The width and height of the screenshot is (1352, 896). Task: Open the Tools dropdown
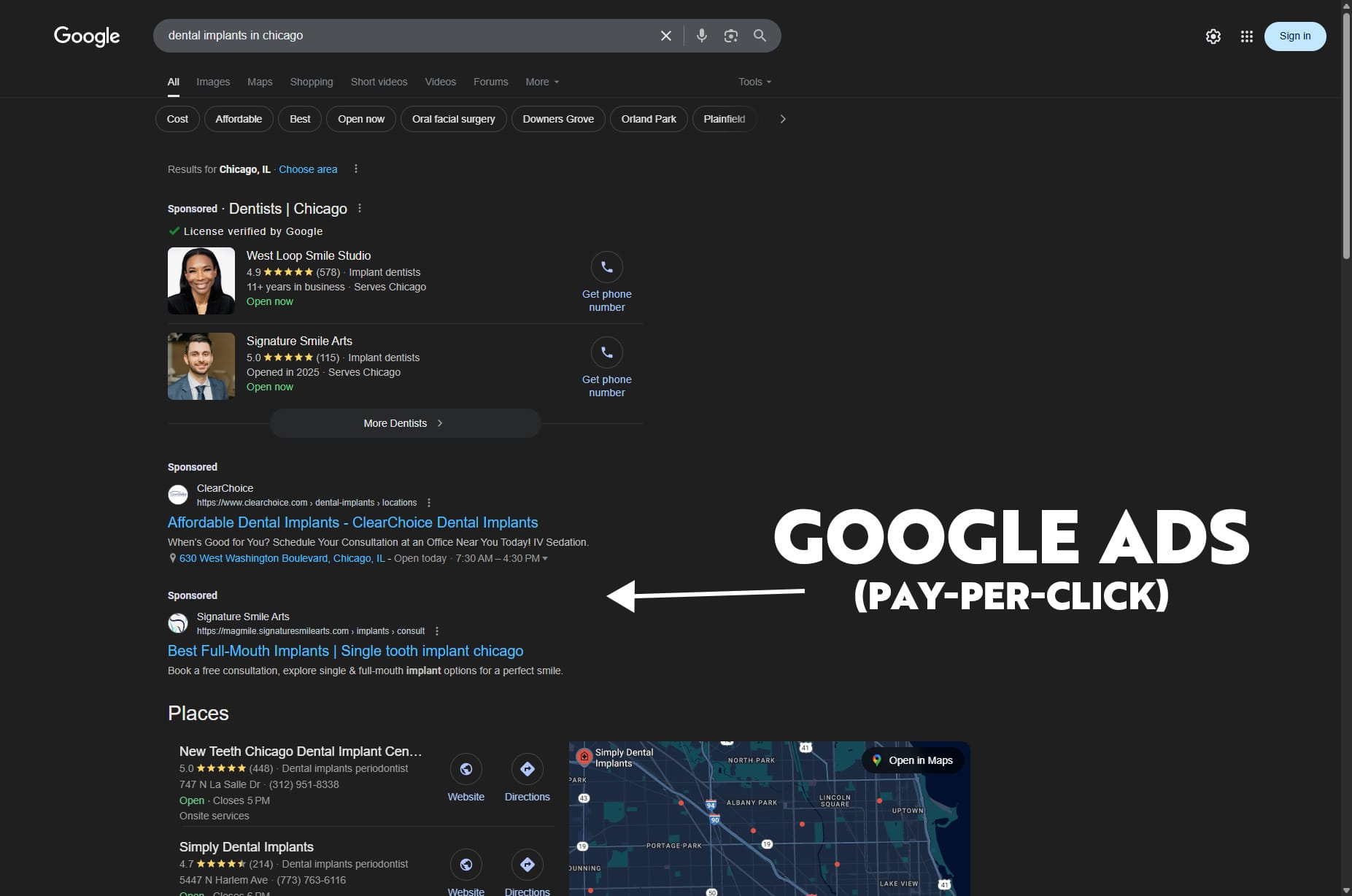click(x=753, y=82)
